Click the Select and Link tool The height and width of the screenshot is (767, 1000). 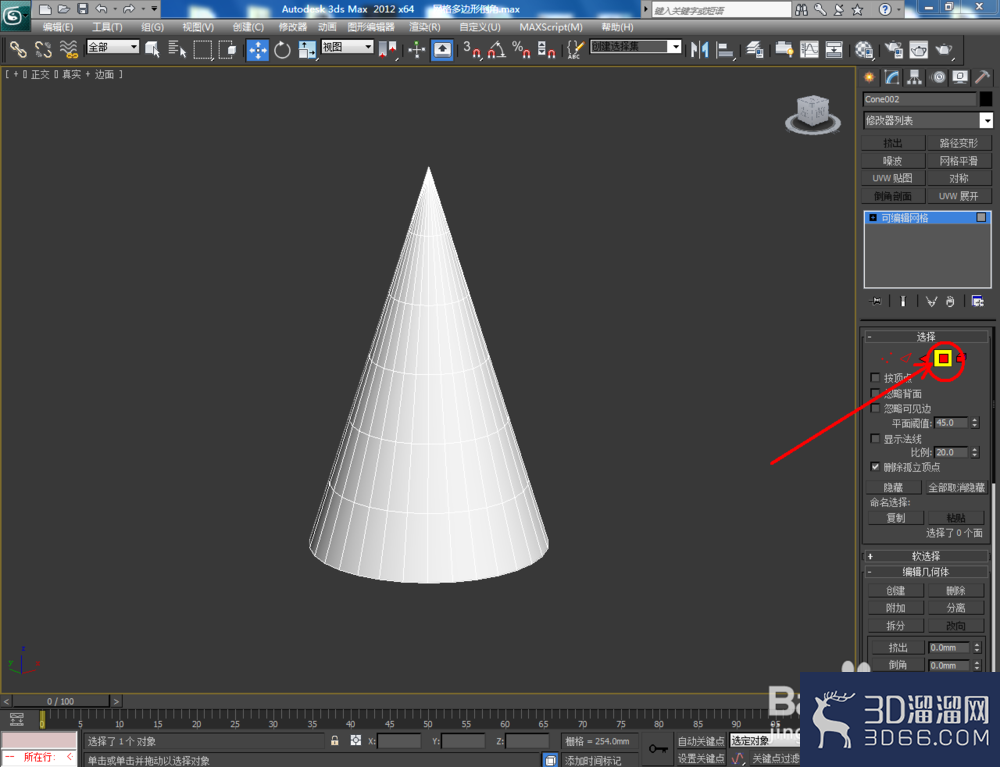(x=18, y=49)
